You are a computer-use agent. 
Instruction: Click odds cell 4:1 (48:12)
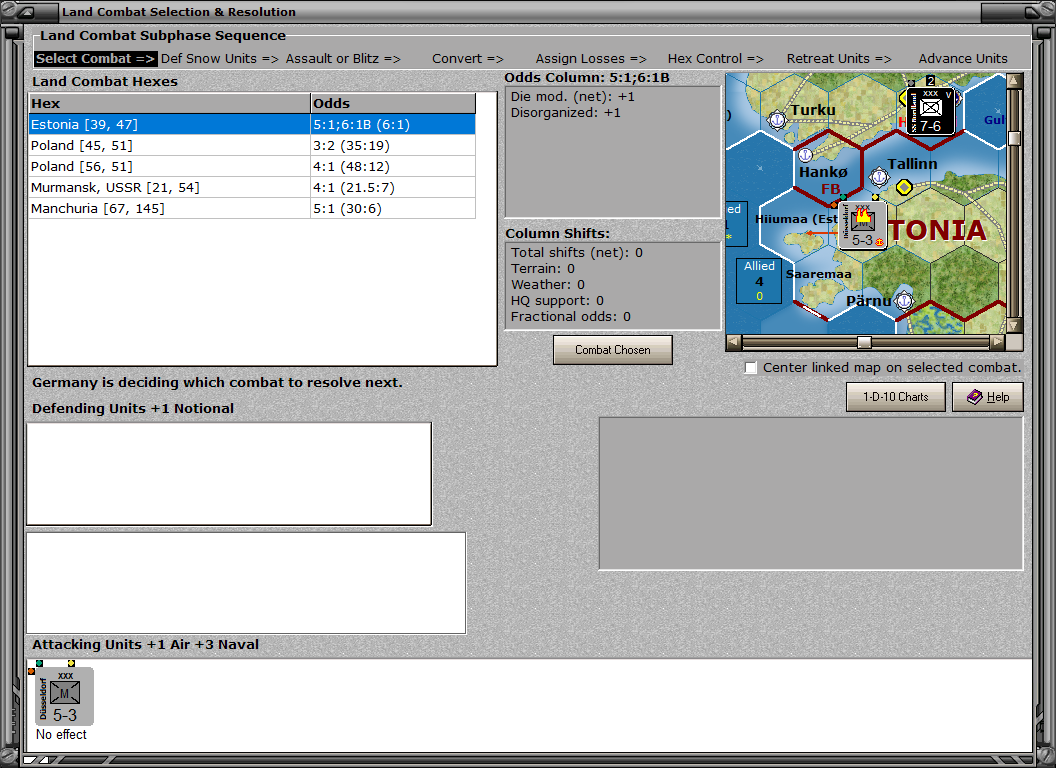tap(393, 166)
